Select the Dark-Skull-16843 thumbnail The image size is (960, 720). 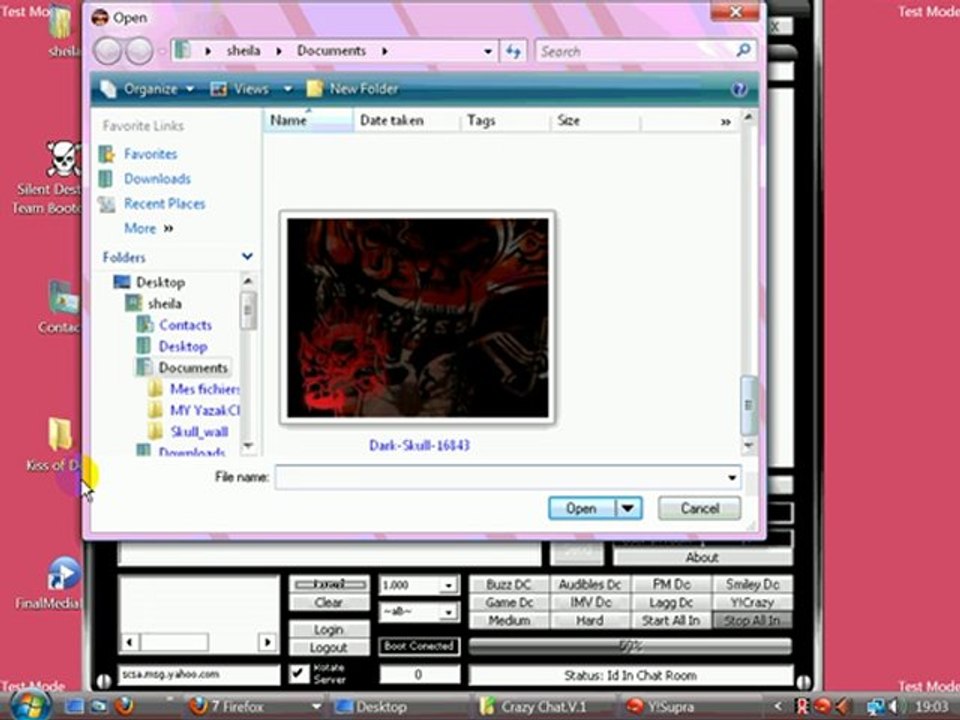[418, 318]
